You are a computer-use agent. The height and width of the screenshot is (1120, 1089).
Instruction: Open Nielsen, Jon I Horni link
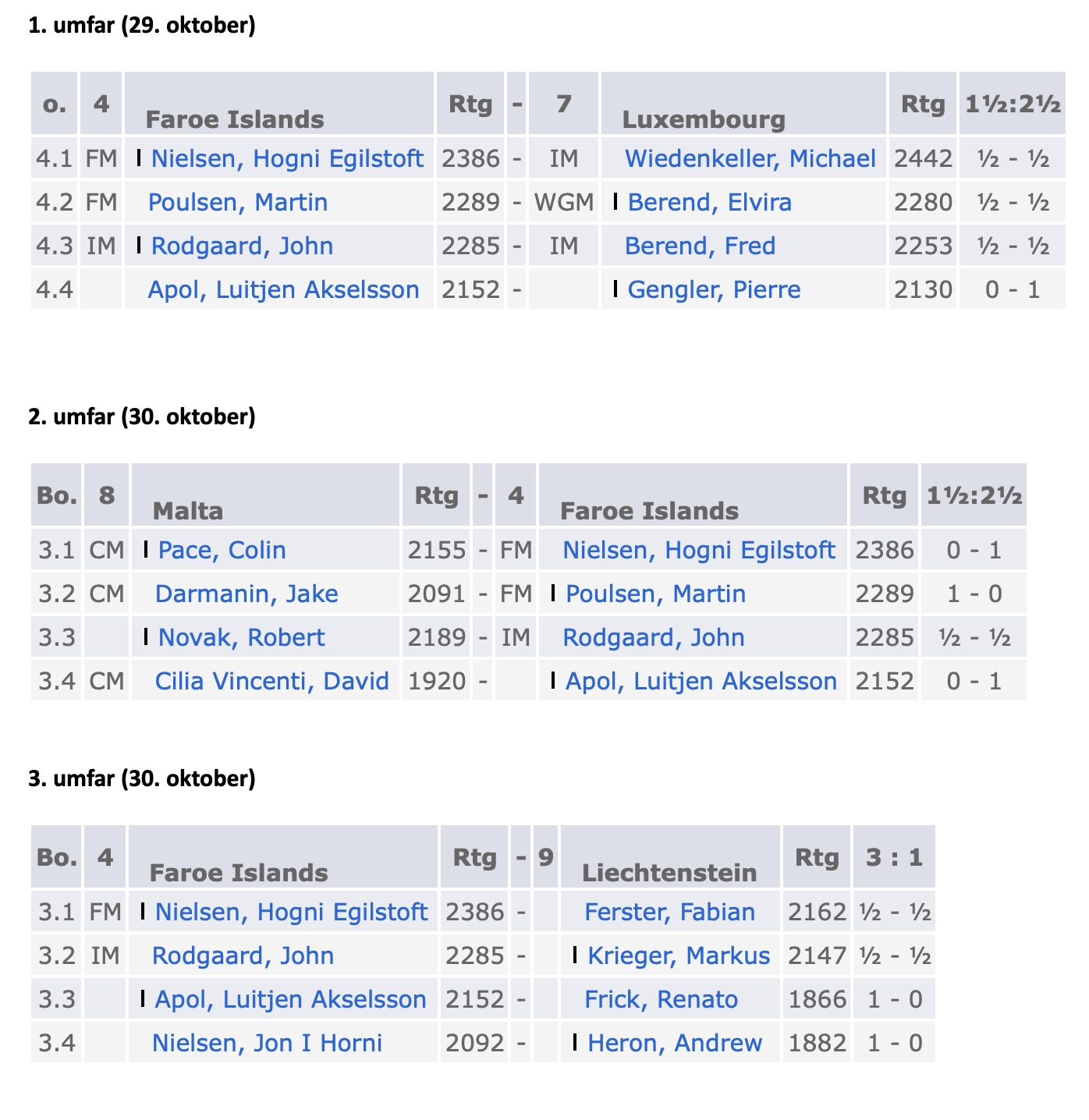[x=267, y=1043]
